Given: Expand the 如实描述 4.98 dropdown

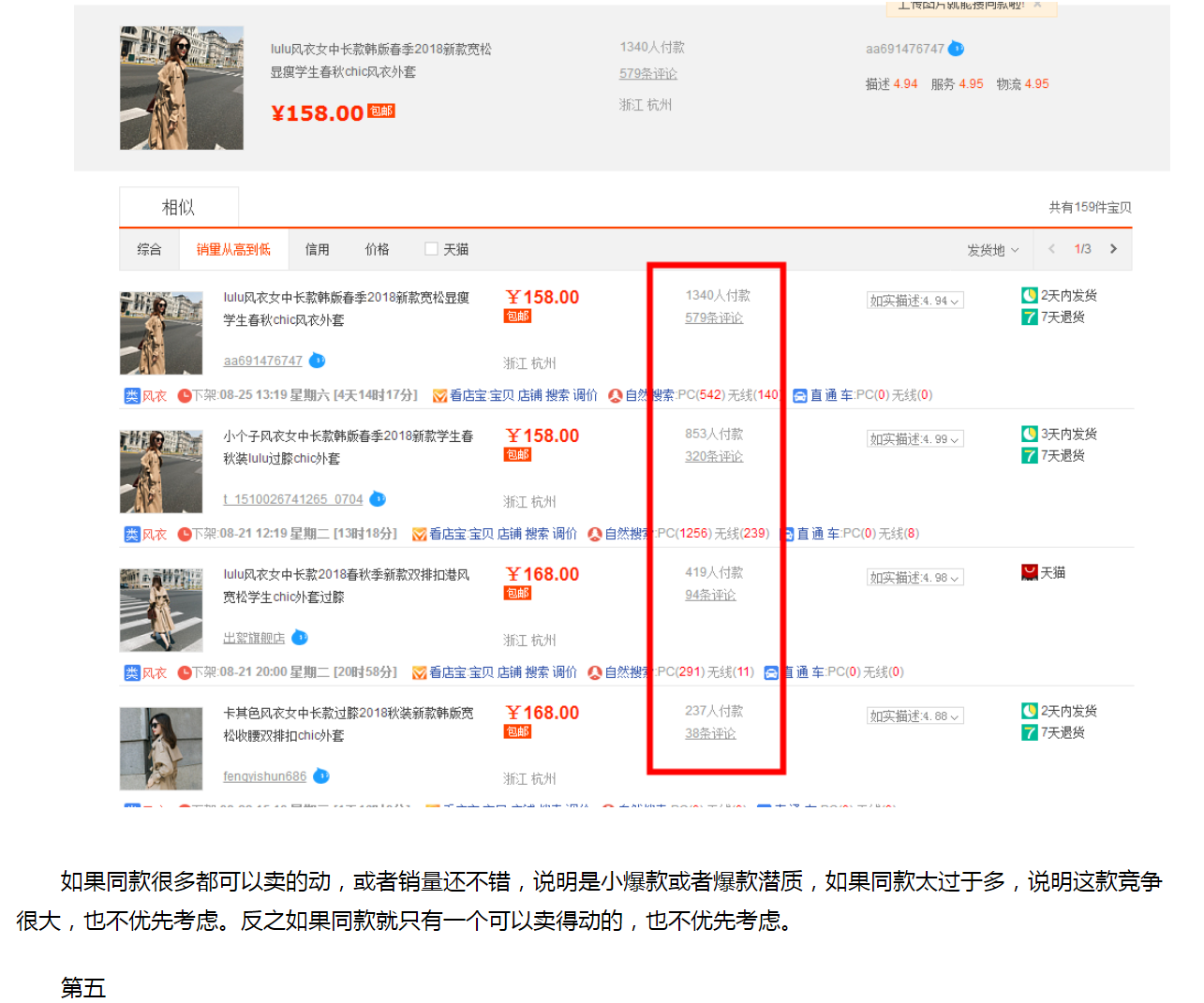Looking at the screenshot, I should [x=915, y=578].
